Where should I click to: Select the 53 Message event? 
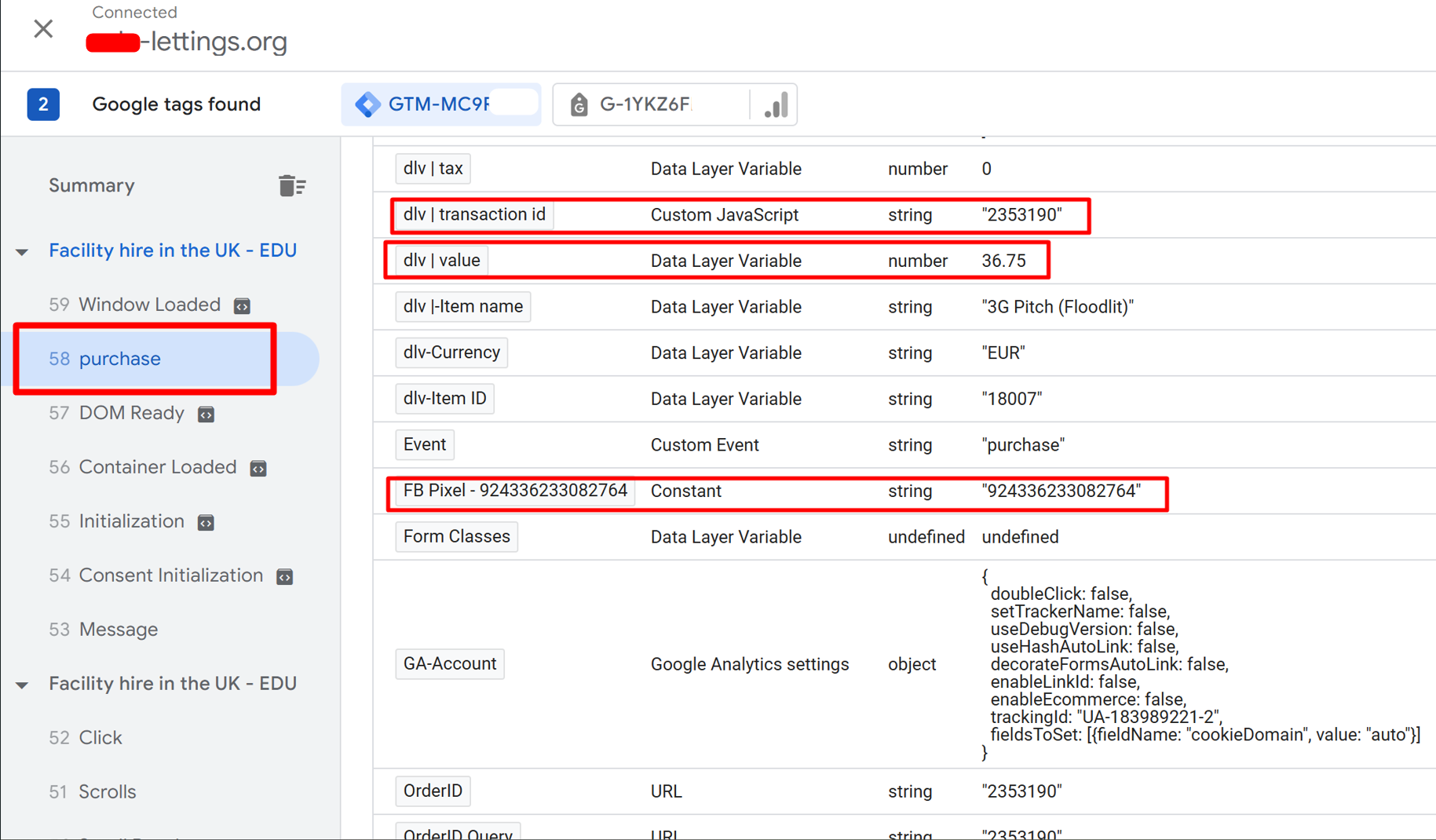tap(118, 630)
